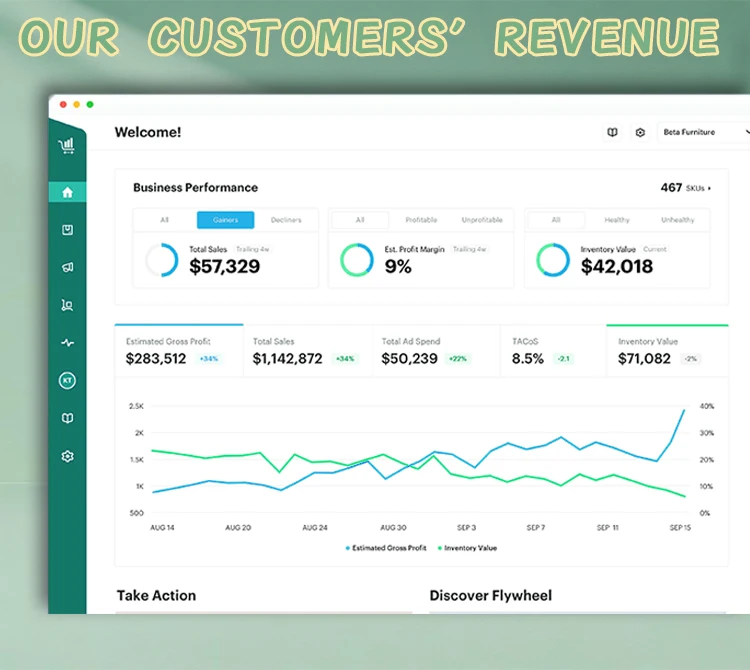Go to Home in the sidebar
Viewport: 750px width, 670px height.
67,192
